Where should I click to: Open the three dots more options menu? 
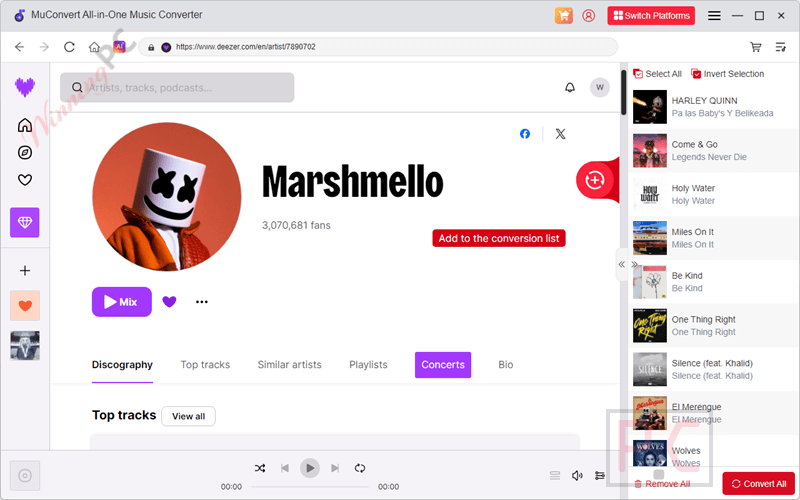202,302
